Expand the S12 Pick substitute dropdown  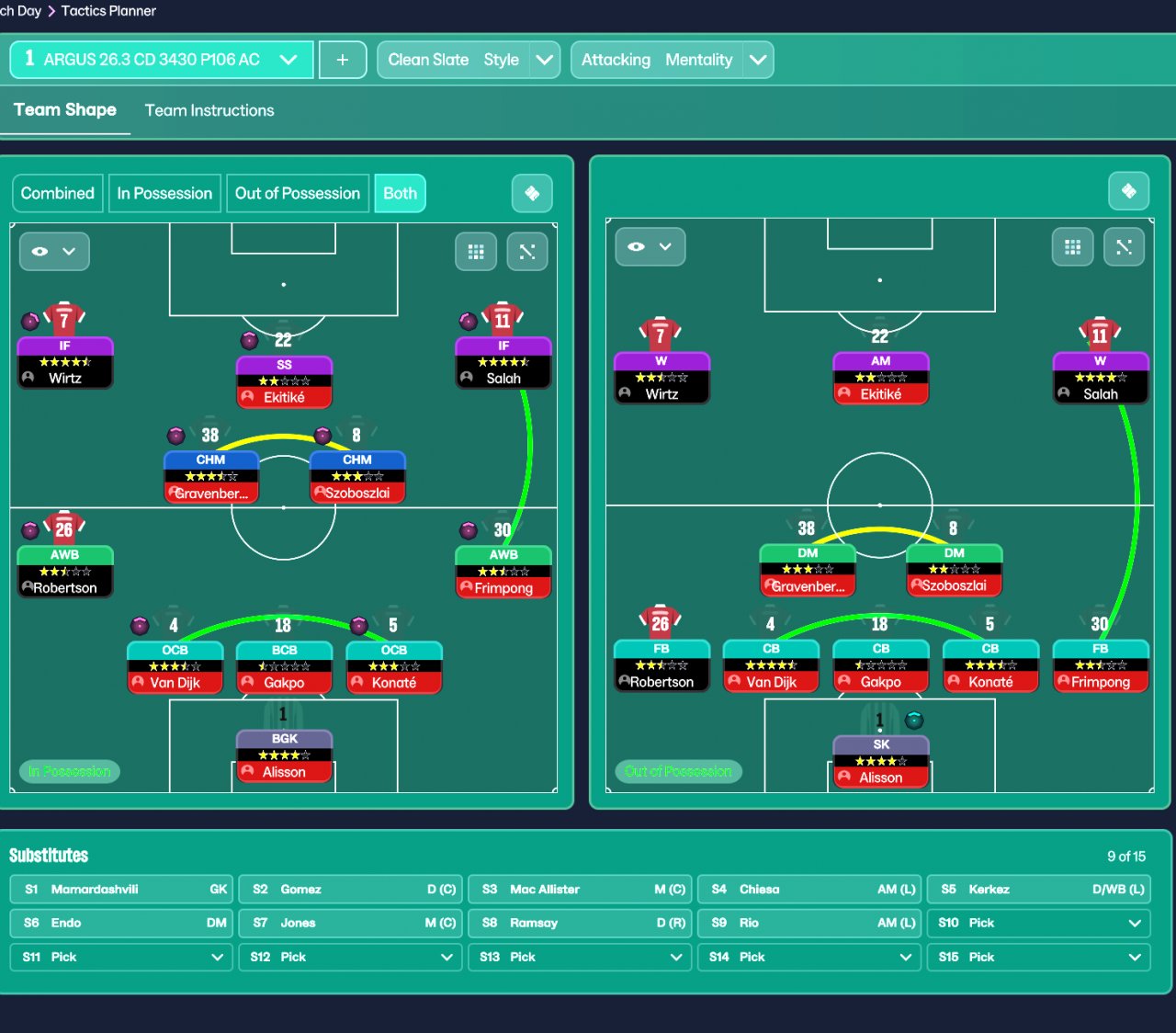351,957
